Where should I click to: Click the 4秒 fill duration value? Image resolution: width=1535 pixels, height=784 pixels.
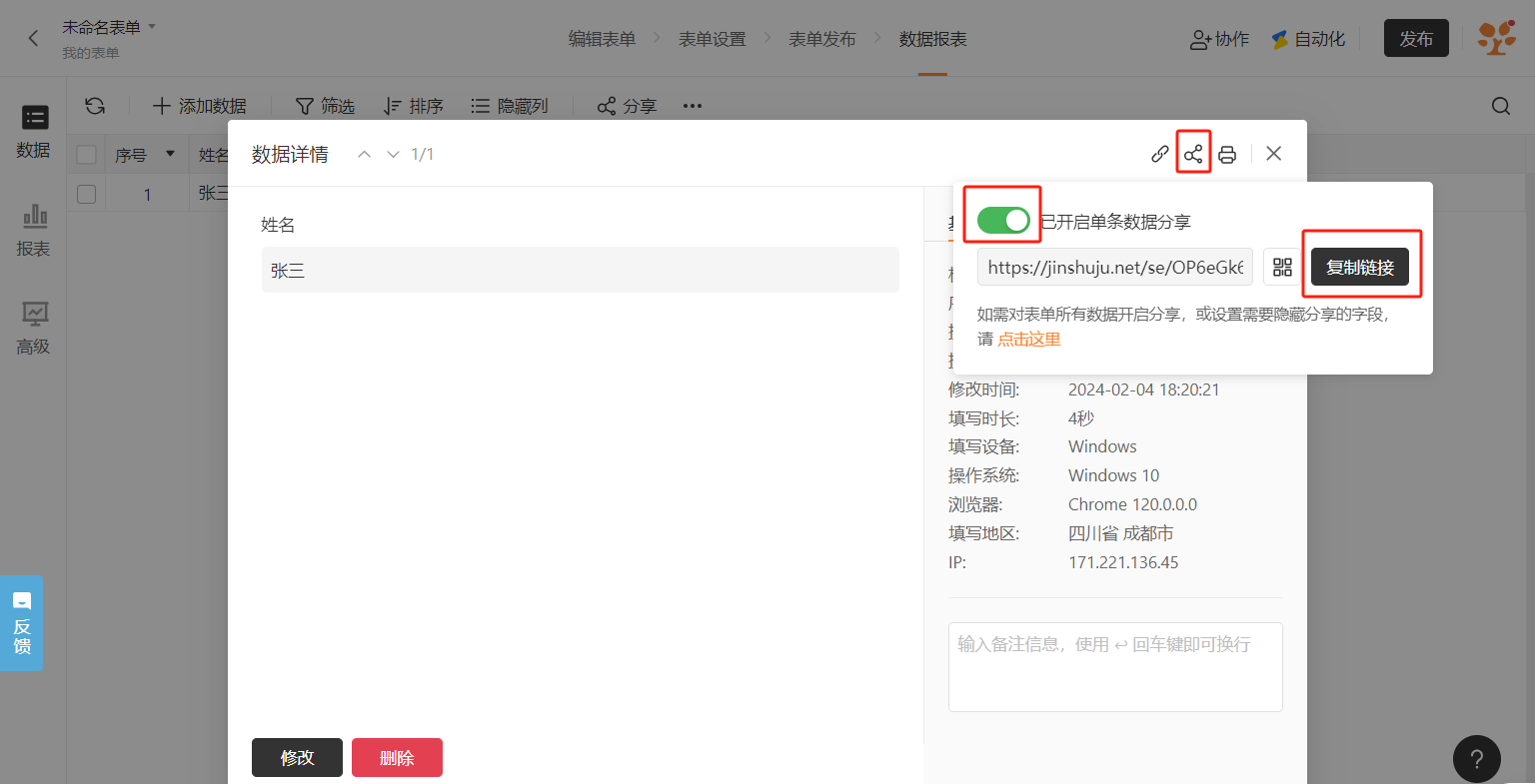click(1081, 418)
